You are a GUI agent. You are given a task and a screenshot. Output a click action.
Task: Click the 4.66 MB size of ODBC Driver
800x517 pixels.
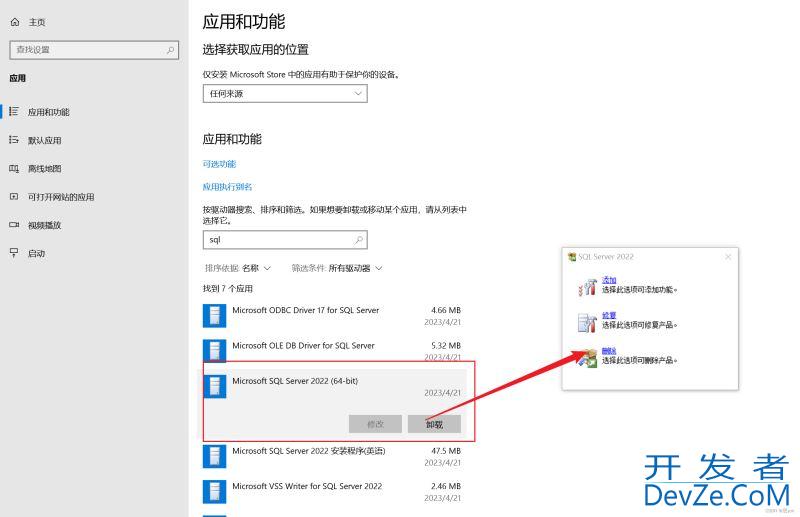click(x=446, y=310)
